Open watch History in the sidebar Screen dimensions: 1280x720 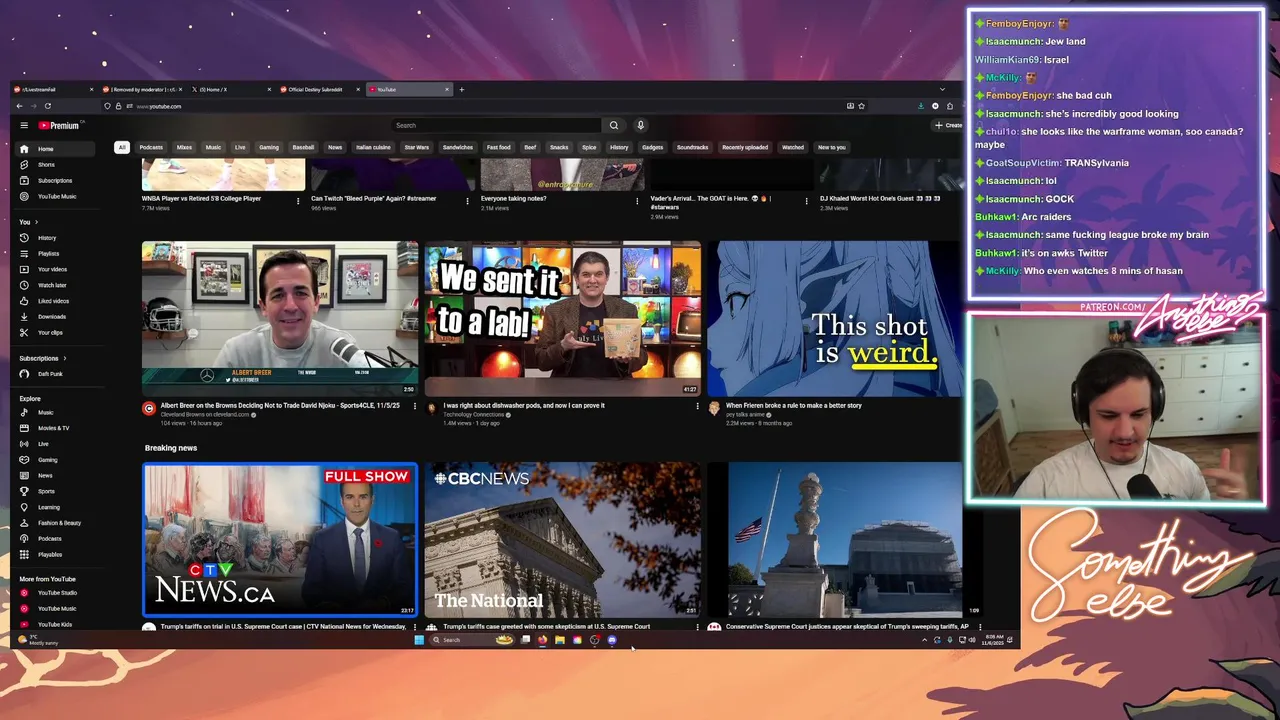[x=47, y=238]
